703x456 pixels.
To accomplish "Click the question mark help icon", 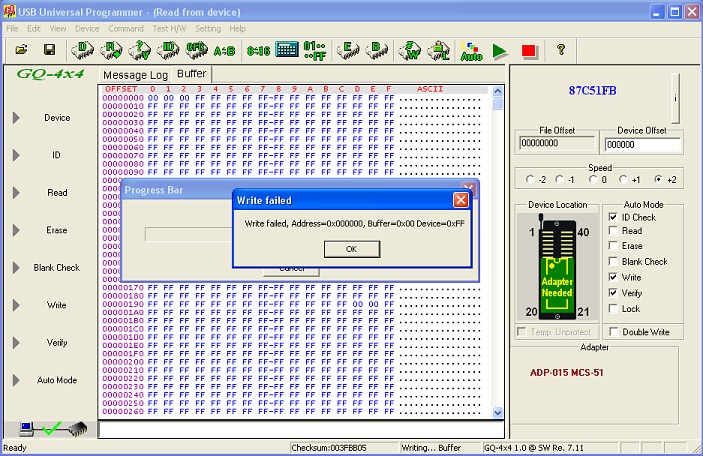I will (x=560, y=49).
